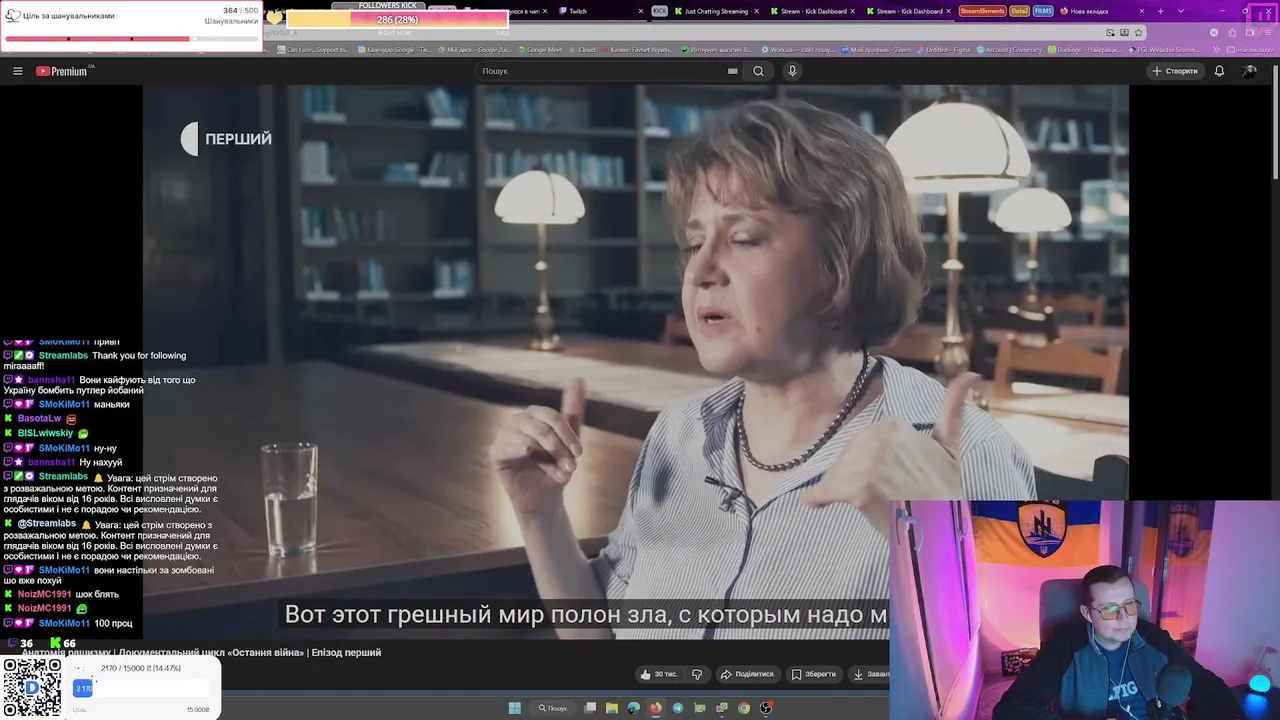
Task: Open YouTube notifications bell
Action: point(1219,71)
